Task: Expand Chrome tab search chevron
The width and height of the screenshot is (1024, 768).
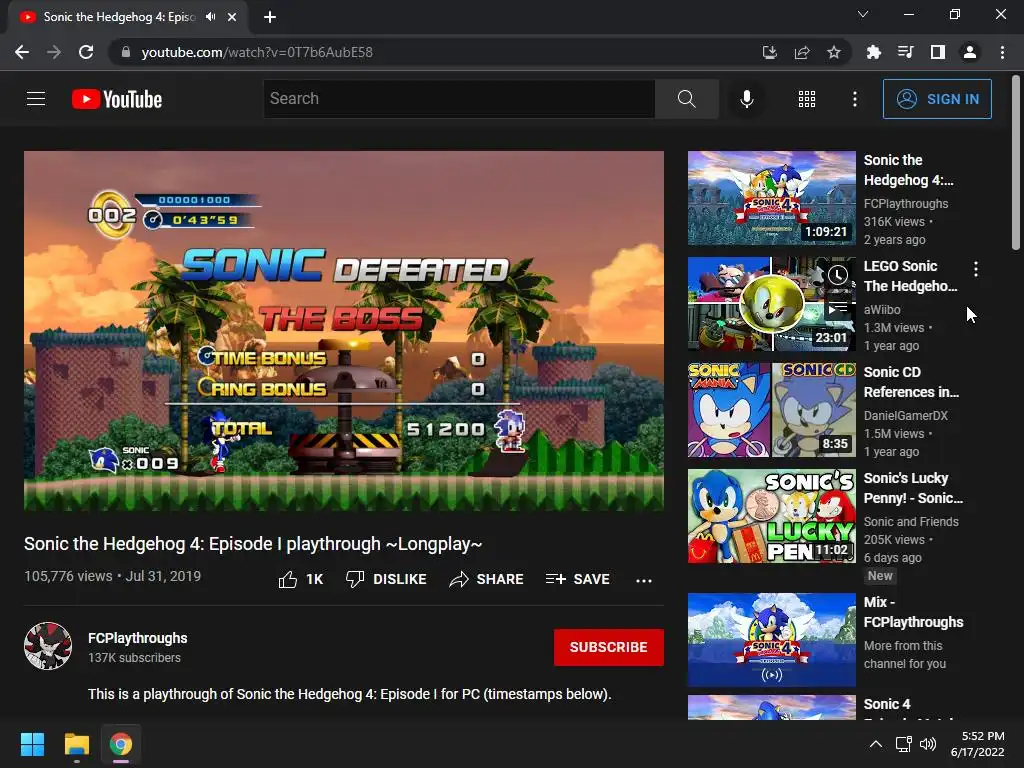Action: pos(863,14)
